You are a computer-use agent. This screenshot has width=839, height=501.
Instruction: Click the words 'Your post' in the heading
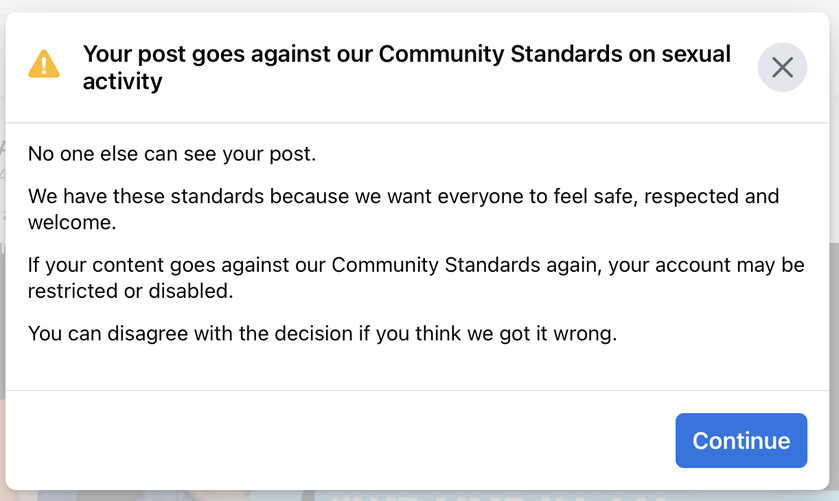pyautogui.click(x=134, y=55)
